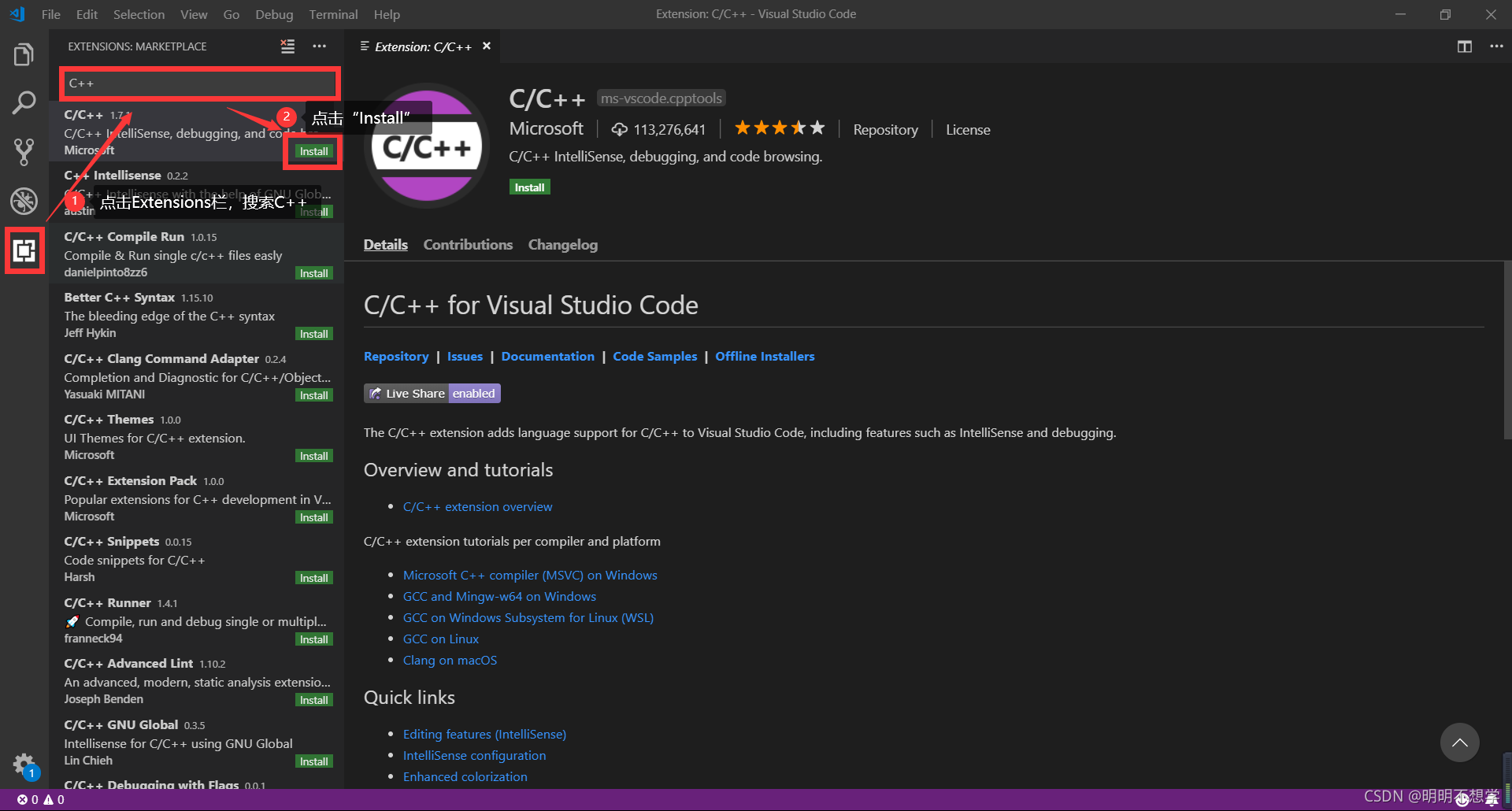
Task: Split the editor to the right
Action: point(1465,46)
